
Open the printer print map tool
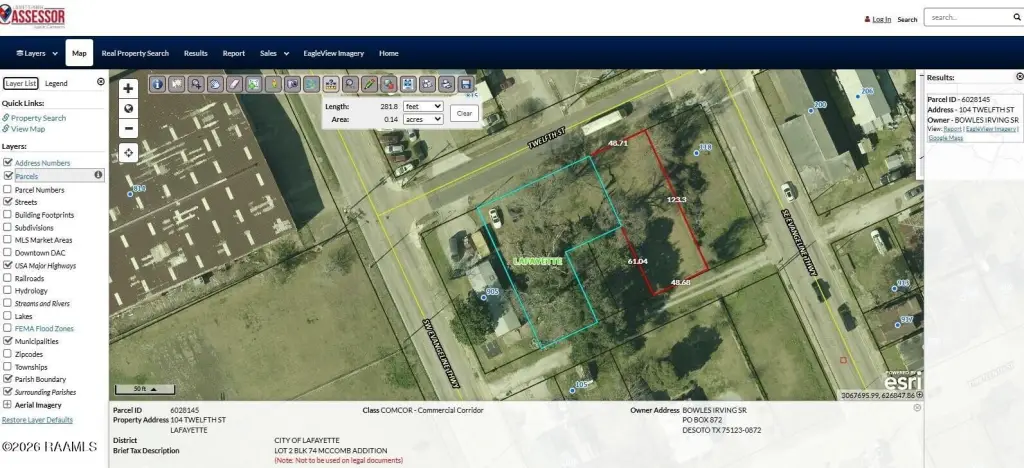click(446, 84)
